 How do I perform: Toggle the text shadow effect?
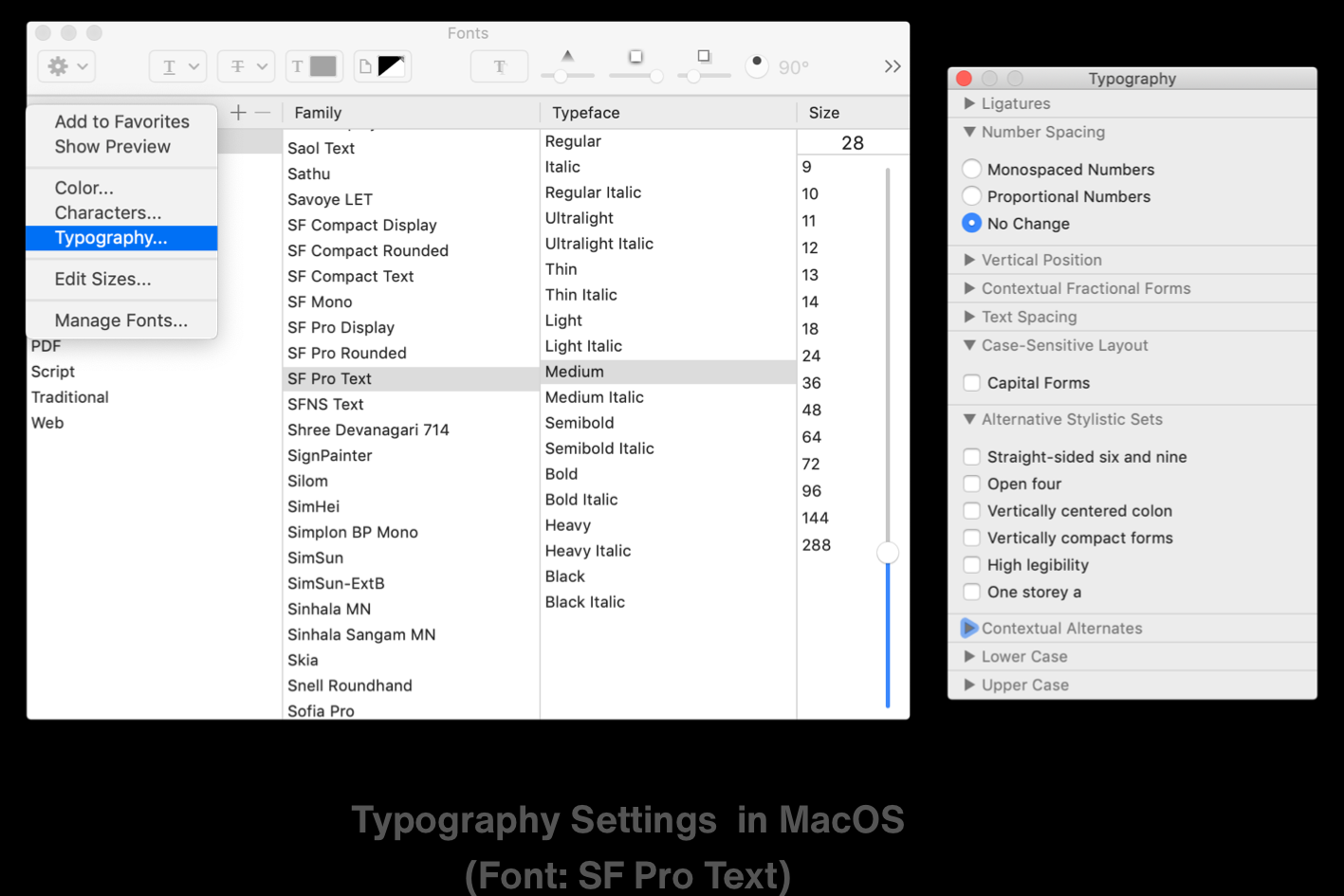(499, 66)
